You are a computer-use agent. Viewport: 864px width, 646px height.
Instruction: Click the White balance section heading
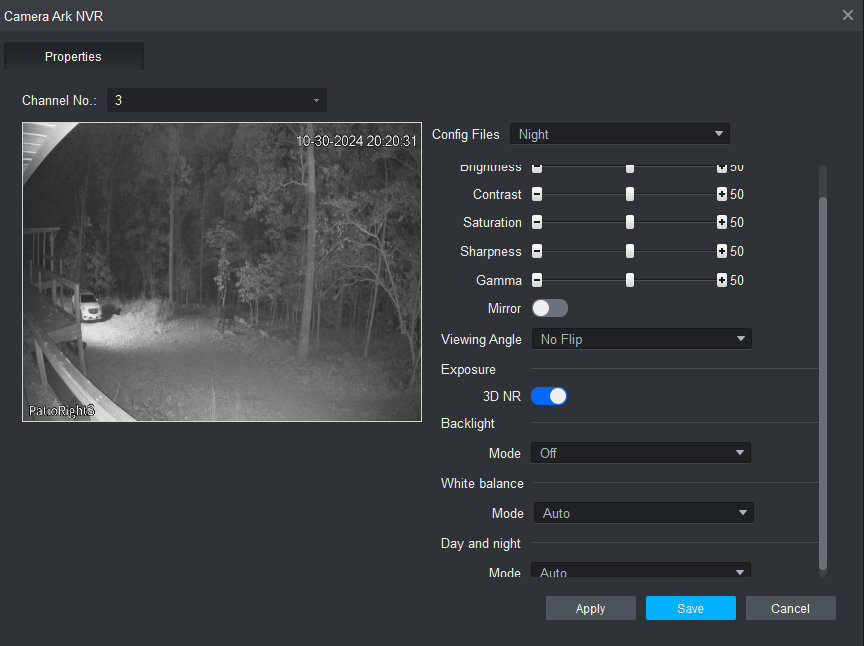pos(482,483)
